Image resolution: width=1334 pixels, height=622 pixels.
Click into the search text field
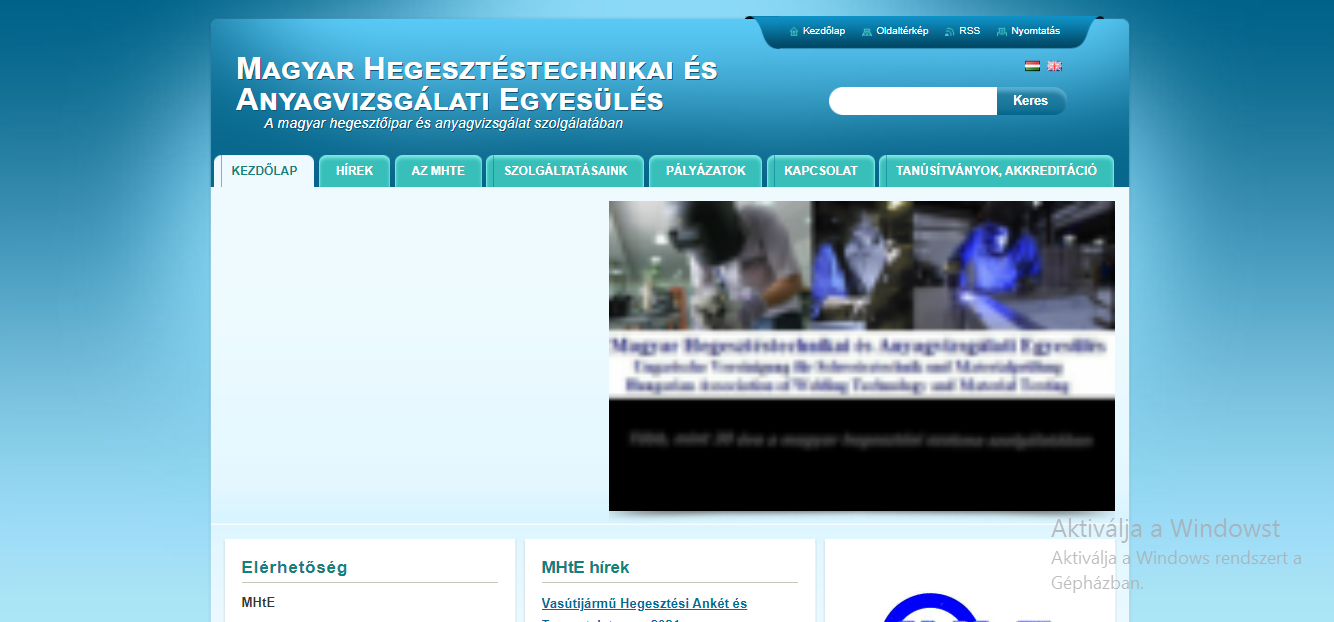[x=913, y=101]
